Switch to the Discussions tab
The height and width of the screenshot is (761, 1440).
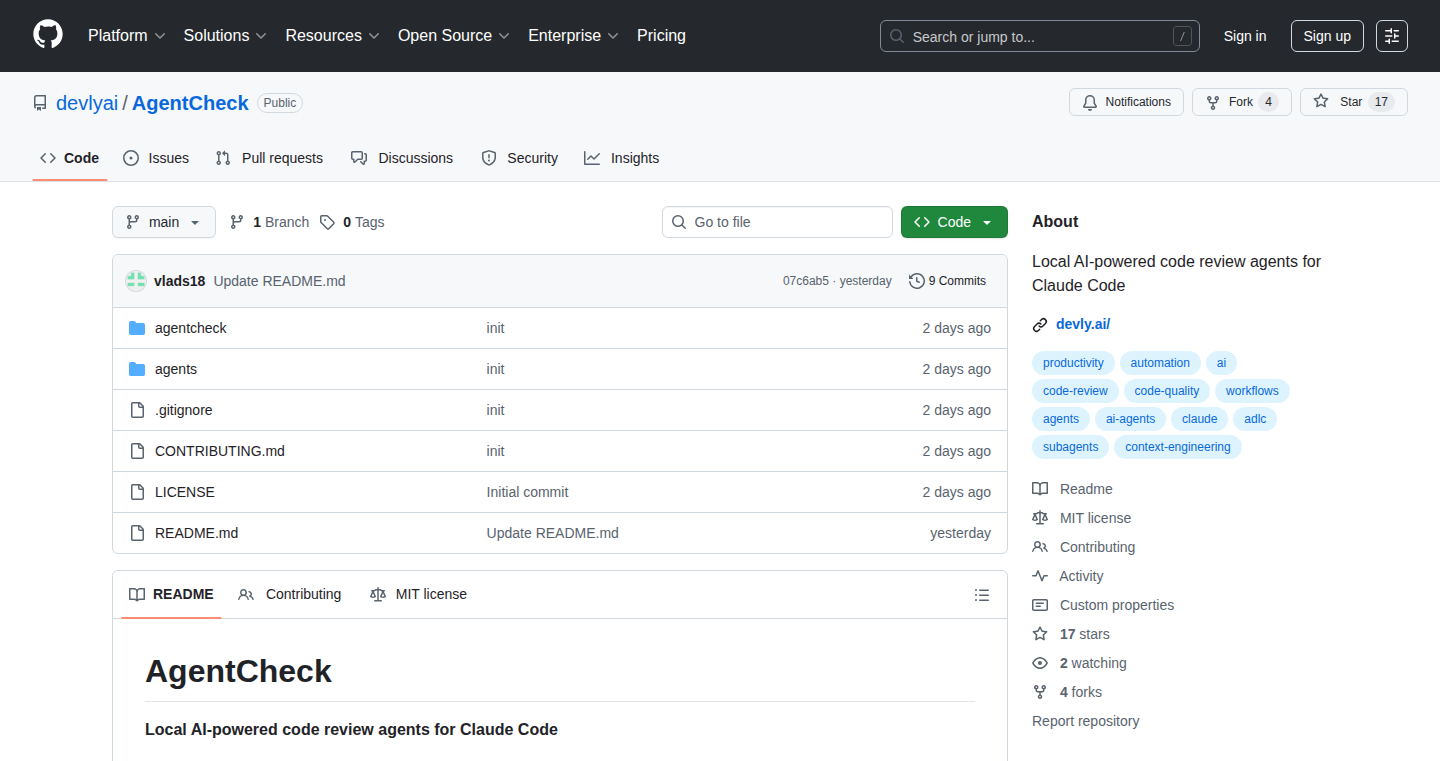pos(402,158)
